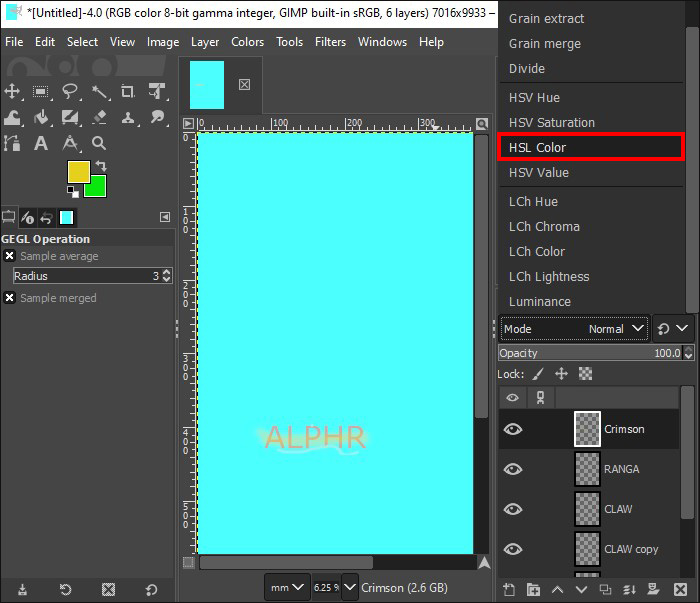Create a new layer
Viewport: 700px width, 603px height.
(x=509, y=590)
